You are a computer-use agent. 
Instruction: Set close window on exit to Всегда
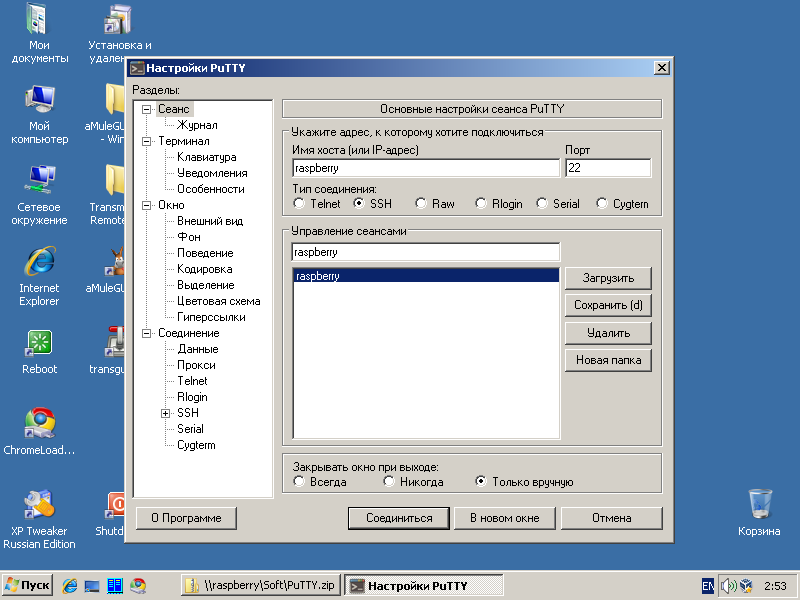[299, 481]
